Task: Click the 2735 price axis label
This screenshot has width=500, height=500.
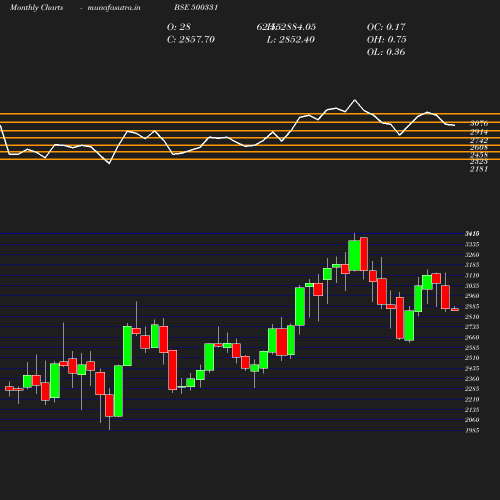Action: pos(472,327)
